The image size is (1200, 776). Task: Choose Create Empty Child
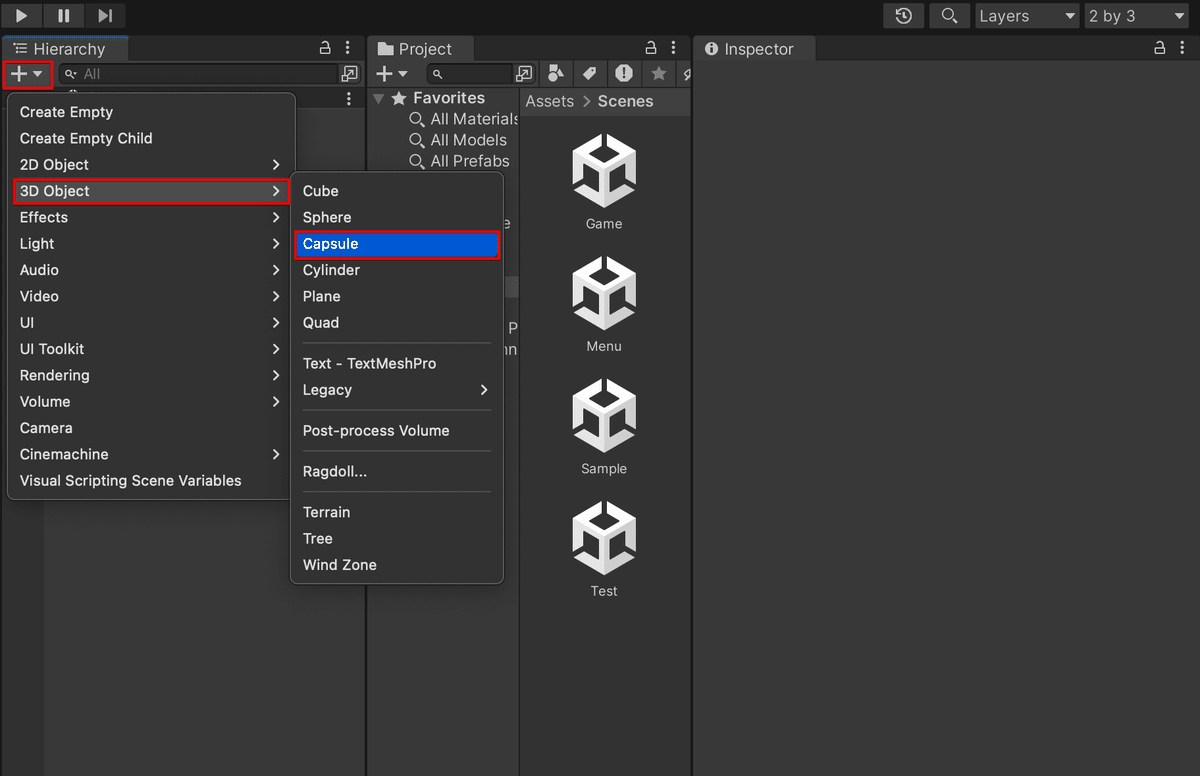click(151, 138)
